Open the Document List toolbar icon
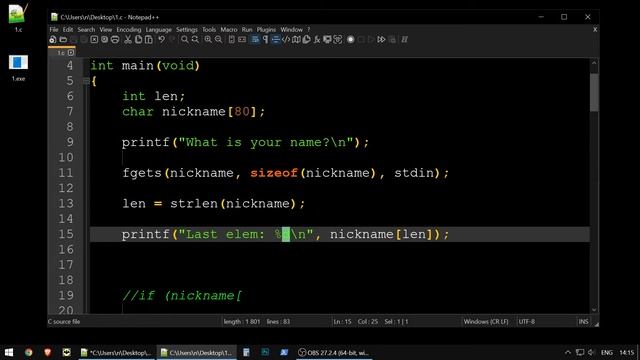The height and width of the screenshot is (360, 640). [x=306, y=40]
